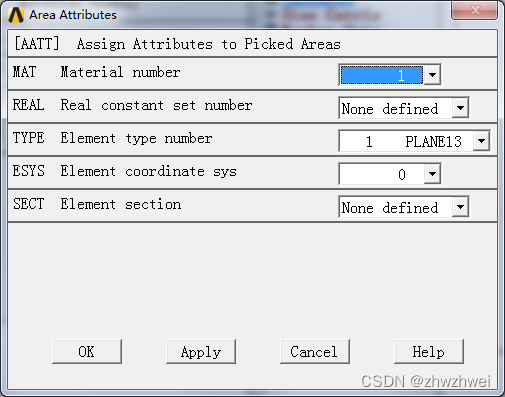Click the 'Element type number' label
Viewport: 505px width, 397px height.
(136, 138)
